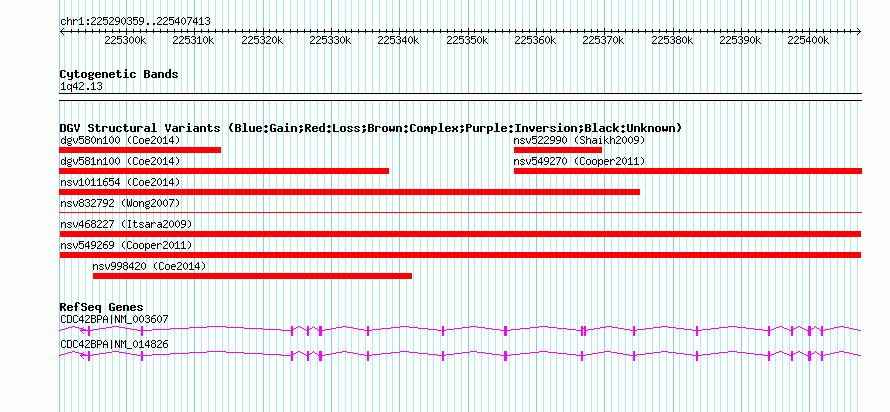Select the red loss bar under nsv468227

[460, 234]
